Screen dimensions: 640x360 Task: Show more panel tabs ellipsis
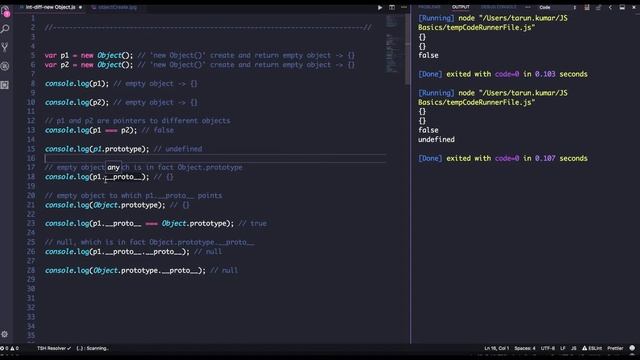(528, 7)
